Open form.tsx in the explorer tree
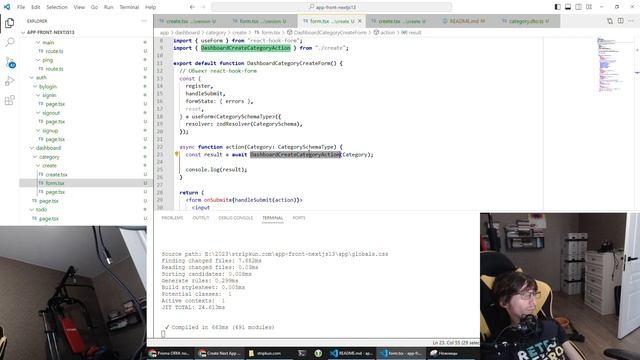This screenshot has width=640, height=360. coord(55,183)
